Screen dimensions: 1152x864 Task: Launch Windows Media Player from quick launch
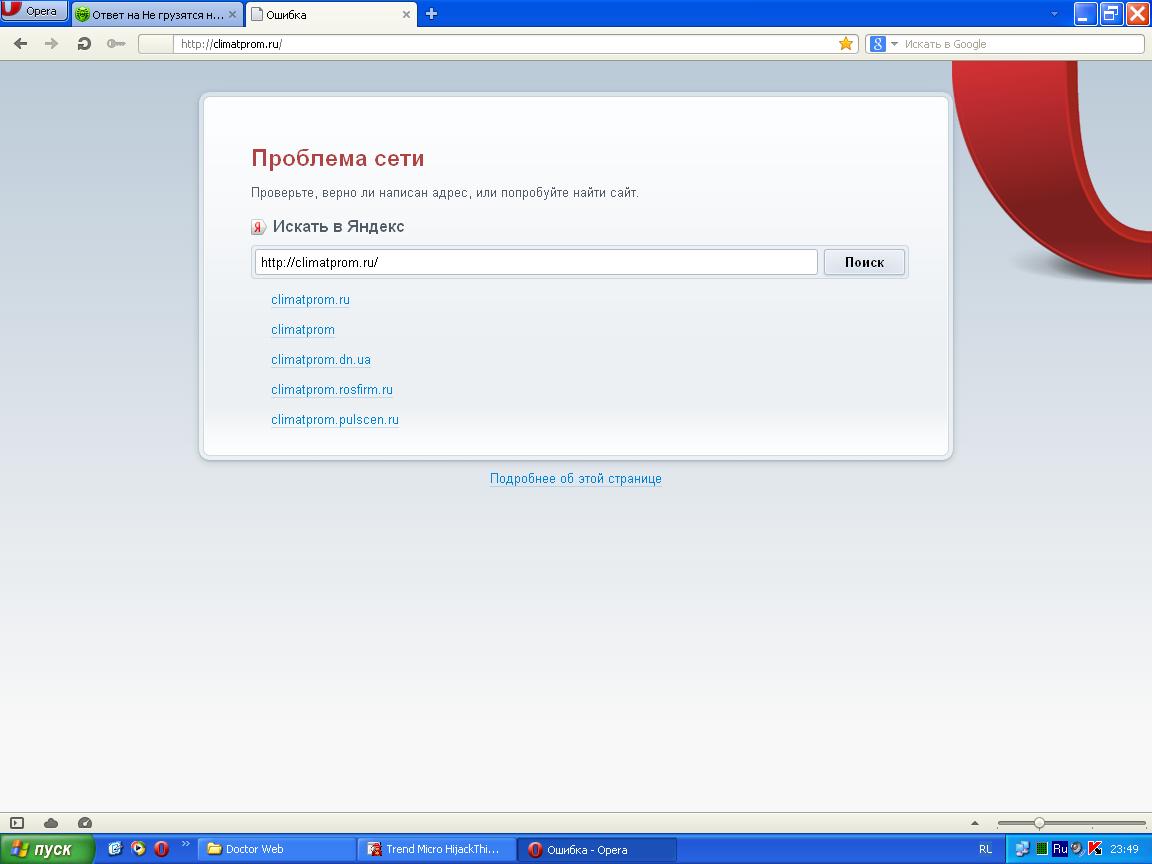(138, 849)
